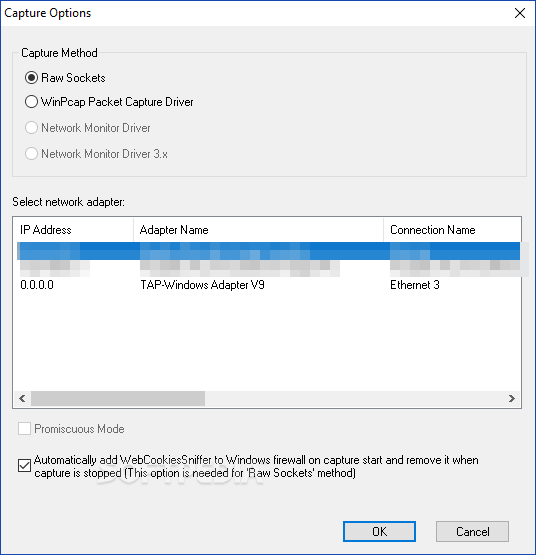Click the right arrow of the horizontal scrollbar
Screen dimensions: 536x555
click(512, 399)
